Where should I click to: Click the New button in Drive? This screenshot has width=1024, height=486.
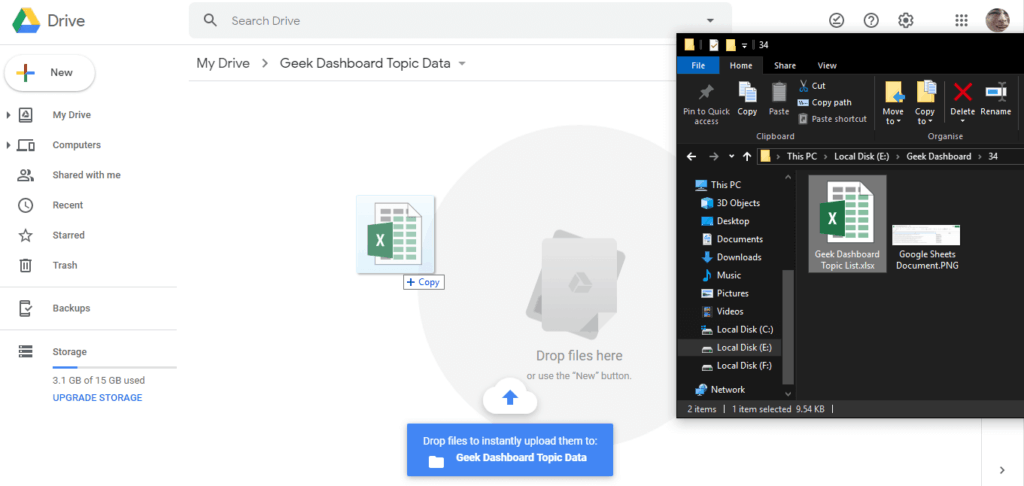click(50, 73)
